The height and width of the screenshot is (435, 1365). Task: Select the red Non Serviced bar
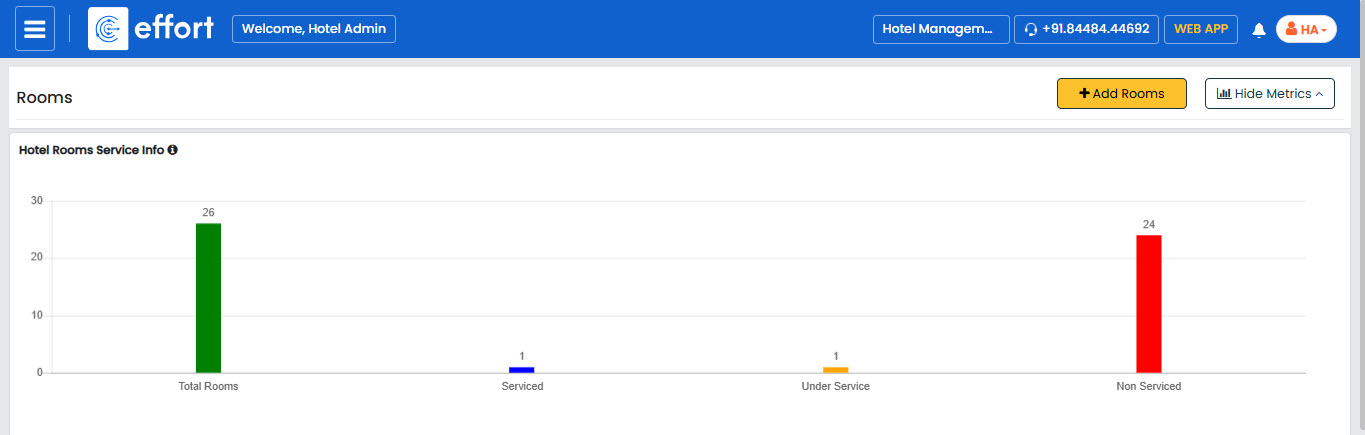pyautogui.click(x=1149, y=304)
